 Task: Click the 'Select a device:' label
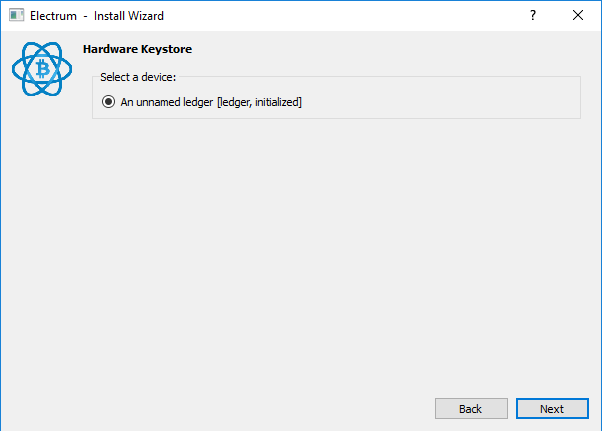point(138,77)
